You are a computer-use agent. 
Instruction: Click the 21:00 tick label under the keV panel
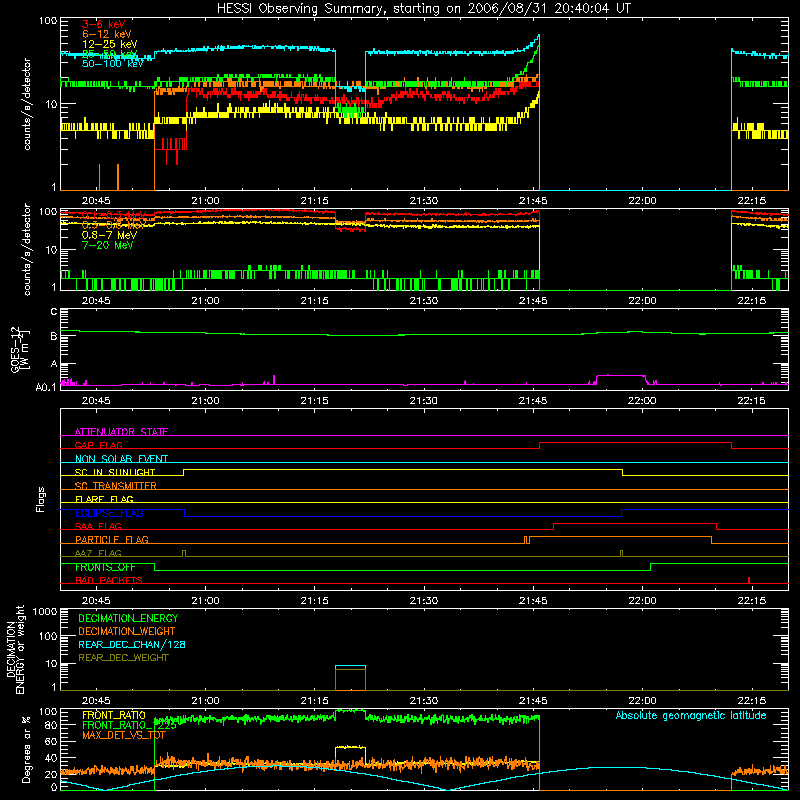coord(205,201)
